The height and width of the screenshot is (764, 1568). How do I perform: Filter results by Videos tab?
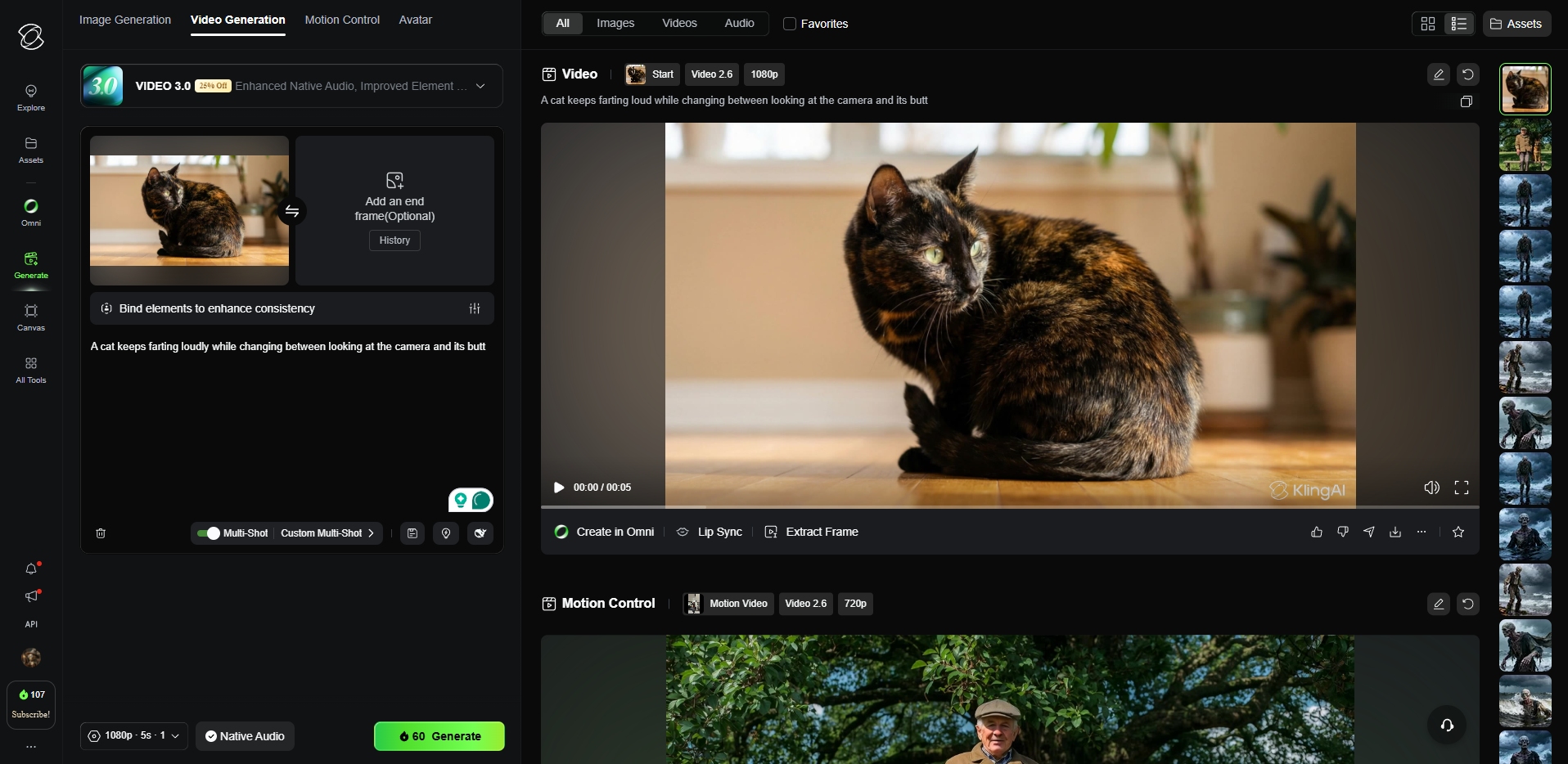pyautogui.click(x=679, y=24)
